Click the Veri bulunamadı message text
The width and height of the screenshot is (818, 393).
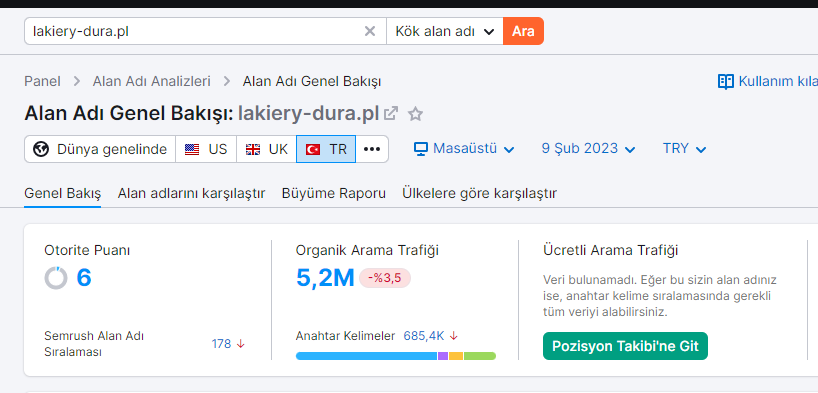tap(660, 296)
